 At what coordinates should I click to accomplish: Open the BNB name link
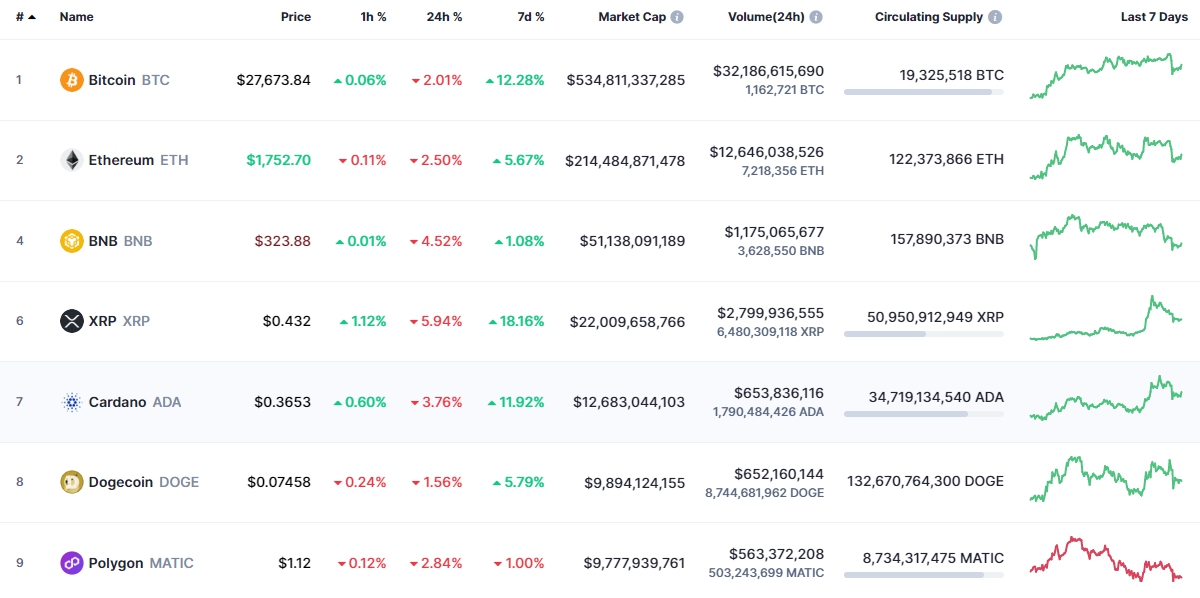[120, 241]
